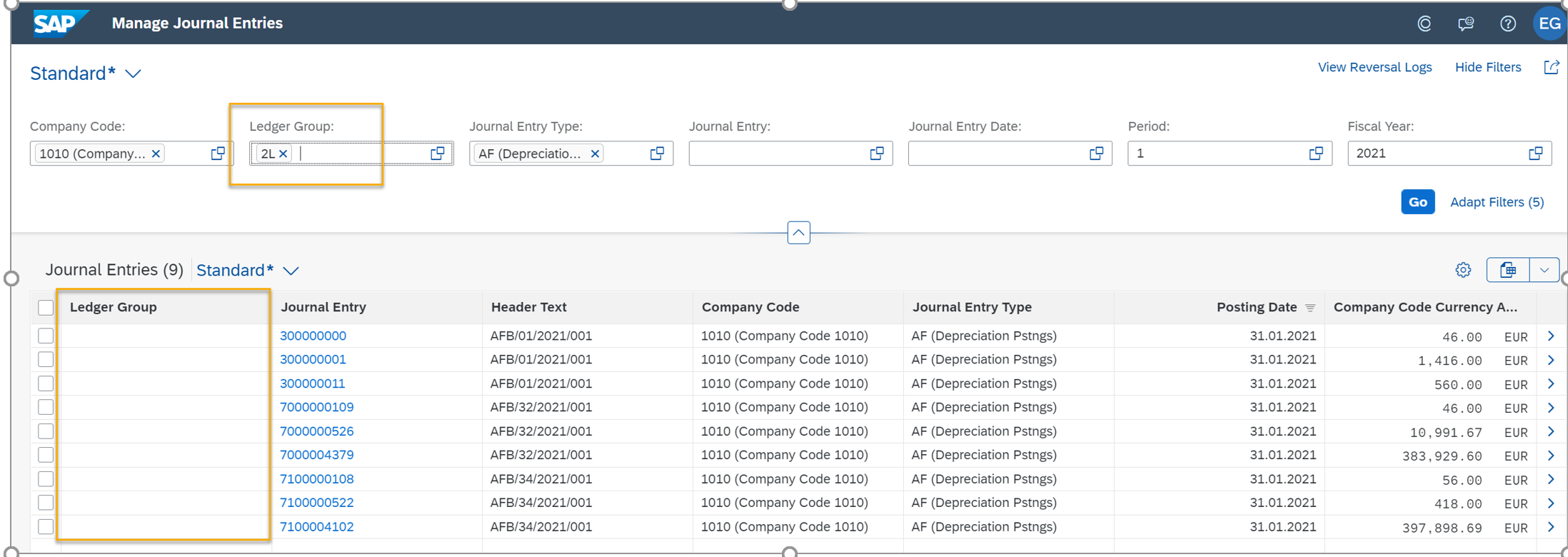Screen dimensions: 1568x557
Task: Open details arrow for entry 7100000522
Action: [1551, 503]
